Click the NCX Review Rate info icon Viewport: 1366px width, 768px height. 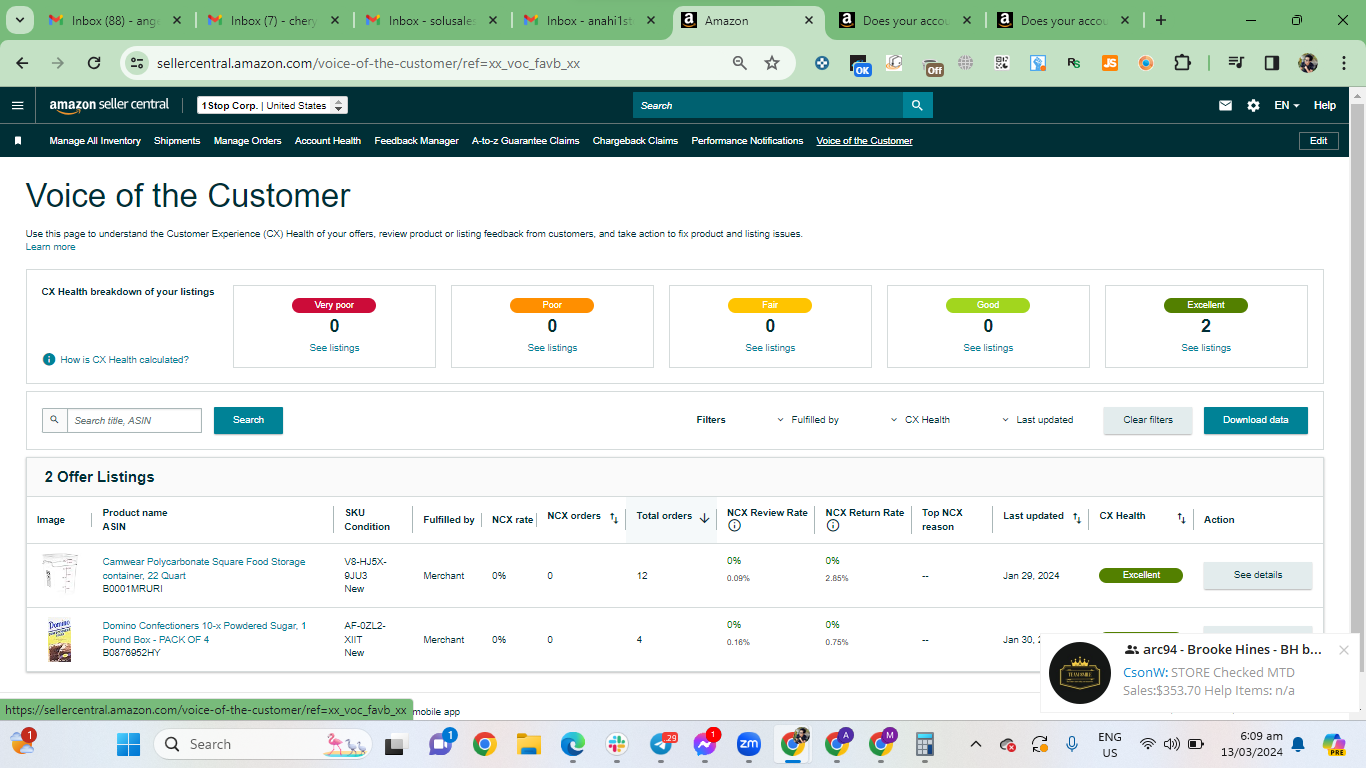coord(734,526)
